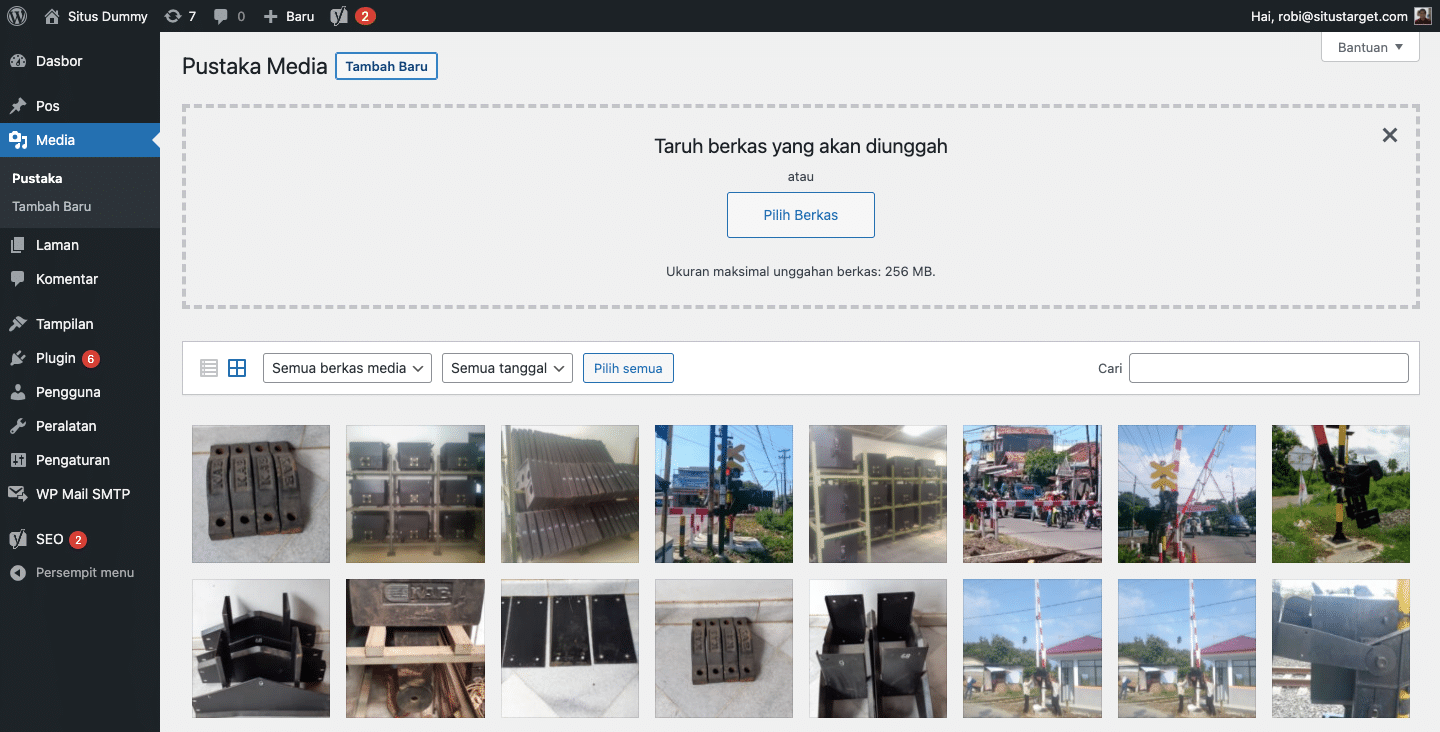The image size is (1440, 732).
Task: Open Peralatan menu in sidebar
Action: [x=80, y=426]
